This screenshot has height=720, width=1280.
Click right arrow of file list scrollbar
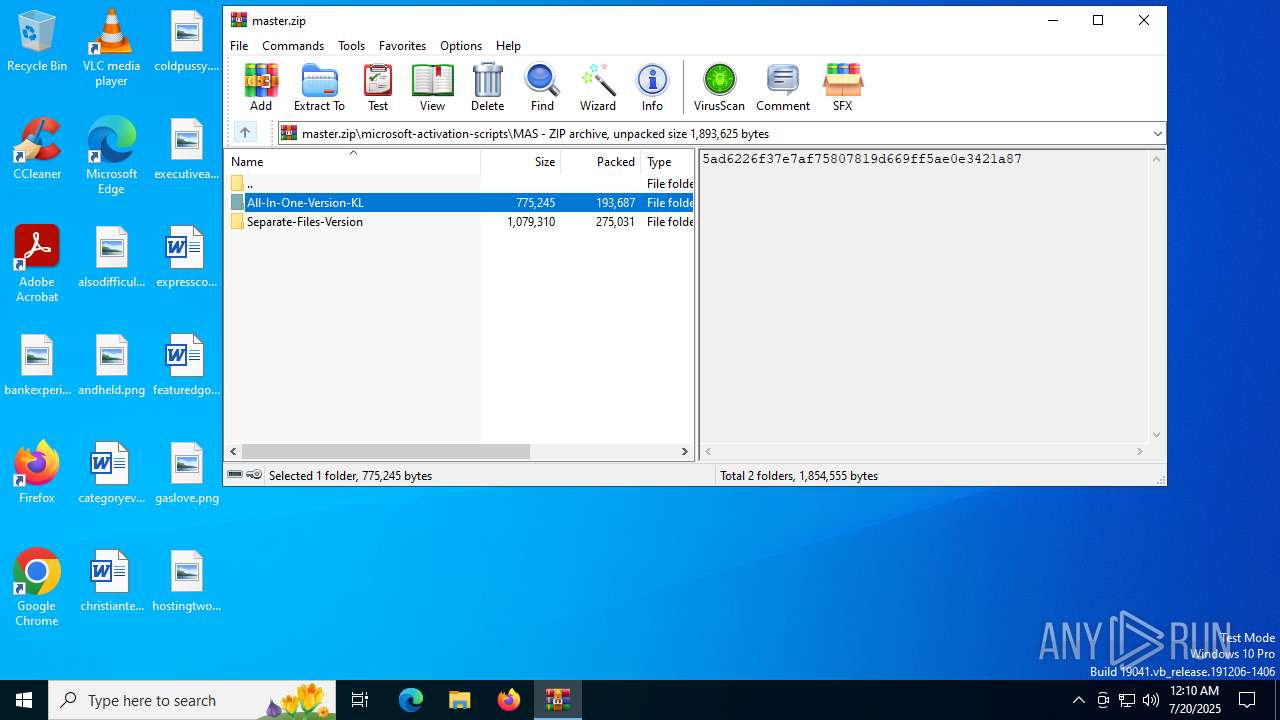point(685,452)
